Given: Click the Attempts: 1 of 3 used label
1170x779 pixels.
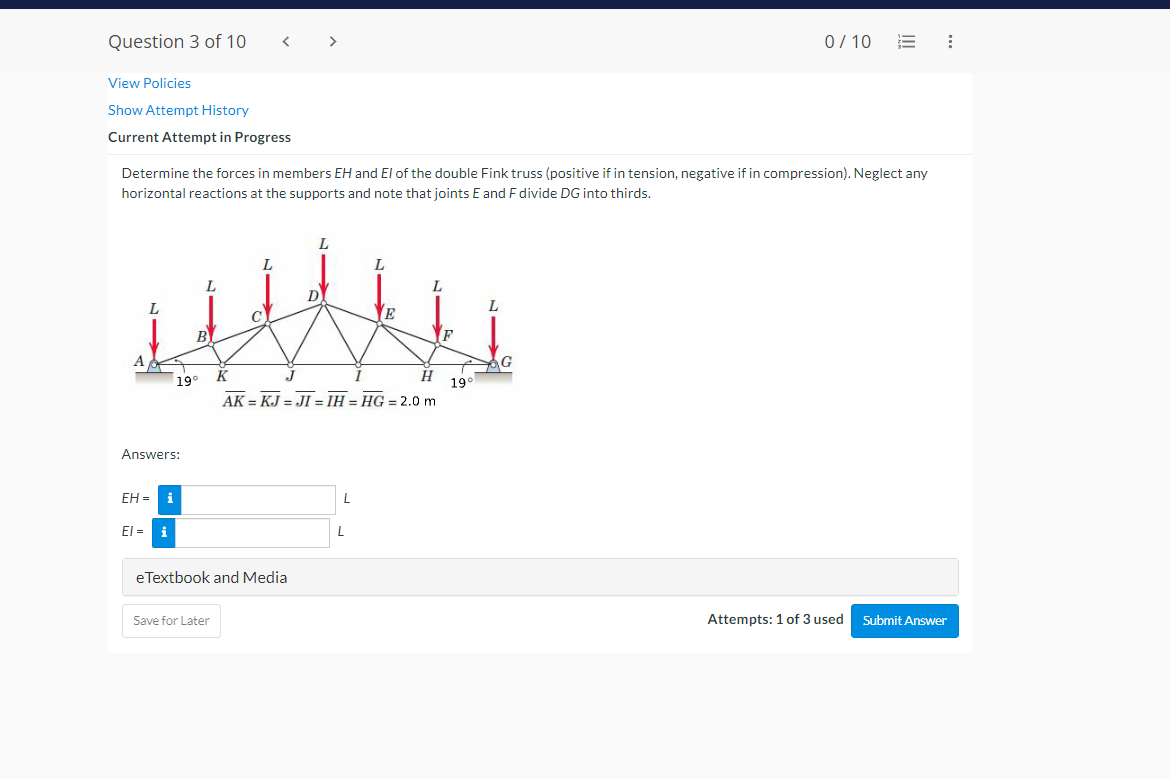Looking at the screenshot, I should 775,620.
